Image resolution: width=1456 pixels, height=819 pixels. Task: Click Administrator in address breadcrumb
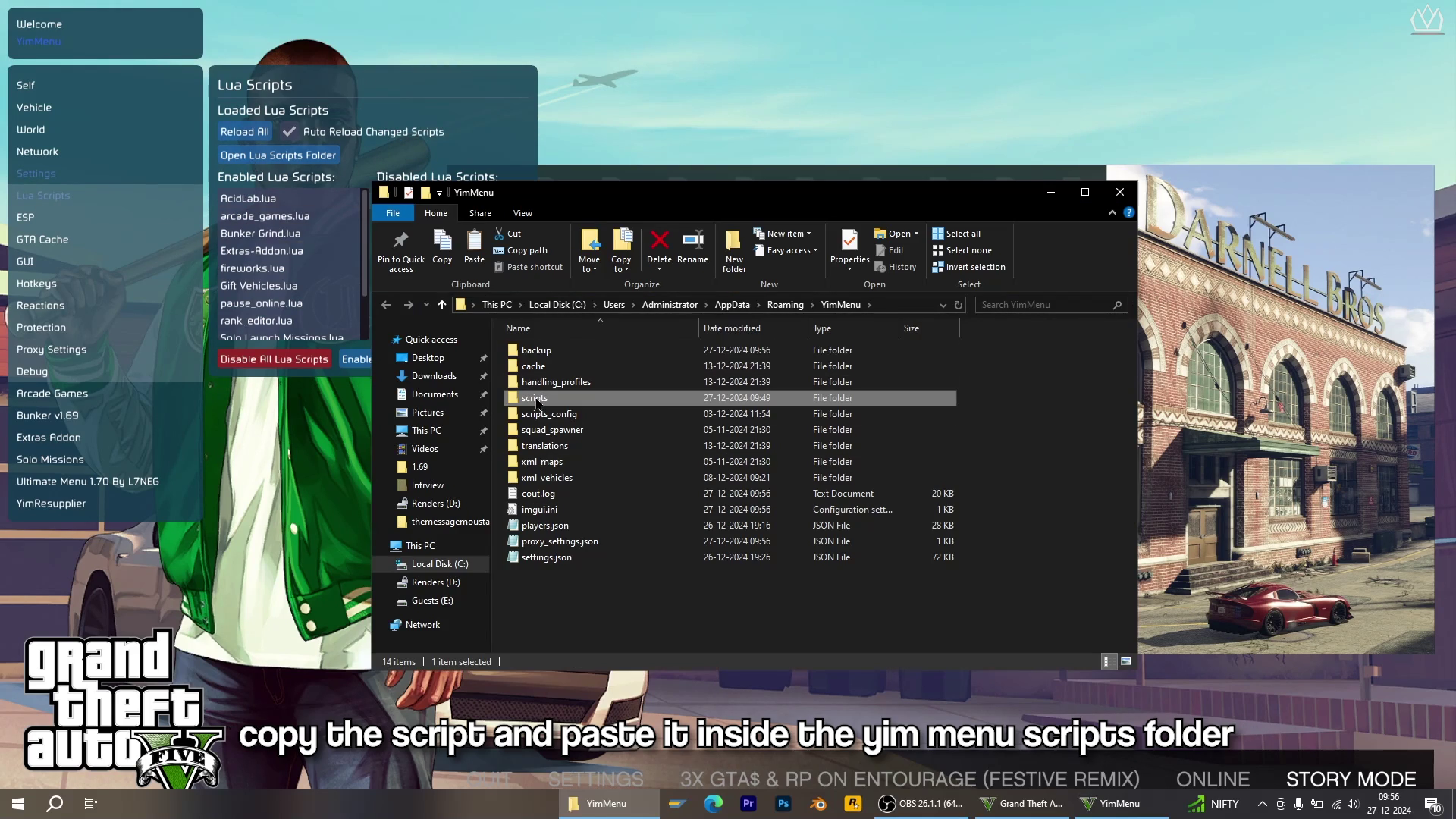coord(670,305)
